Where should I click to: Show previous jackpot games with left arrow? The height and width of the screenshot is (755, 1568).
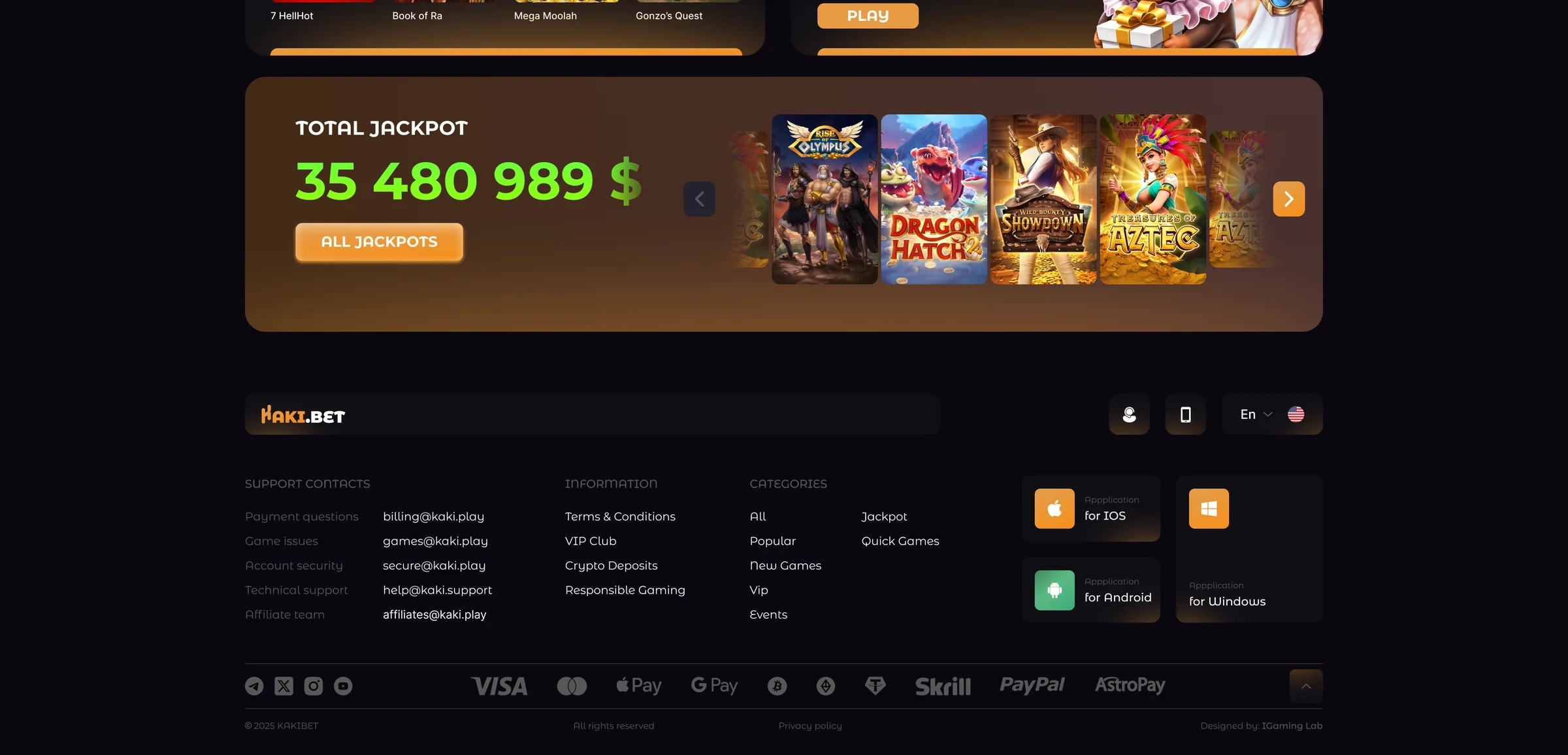(699, 199)
